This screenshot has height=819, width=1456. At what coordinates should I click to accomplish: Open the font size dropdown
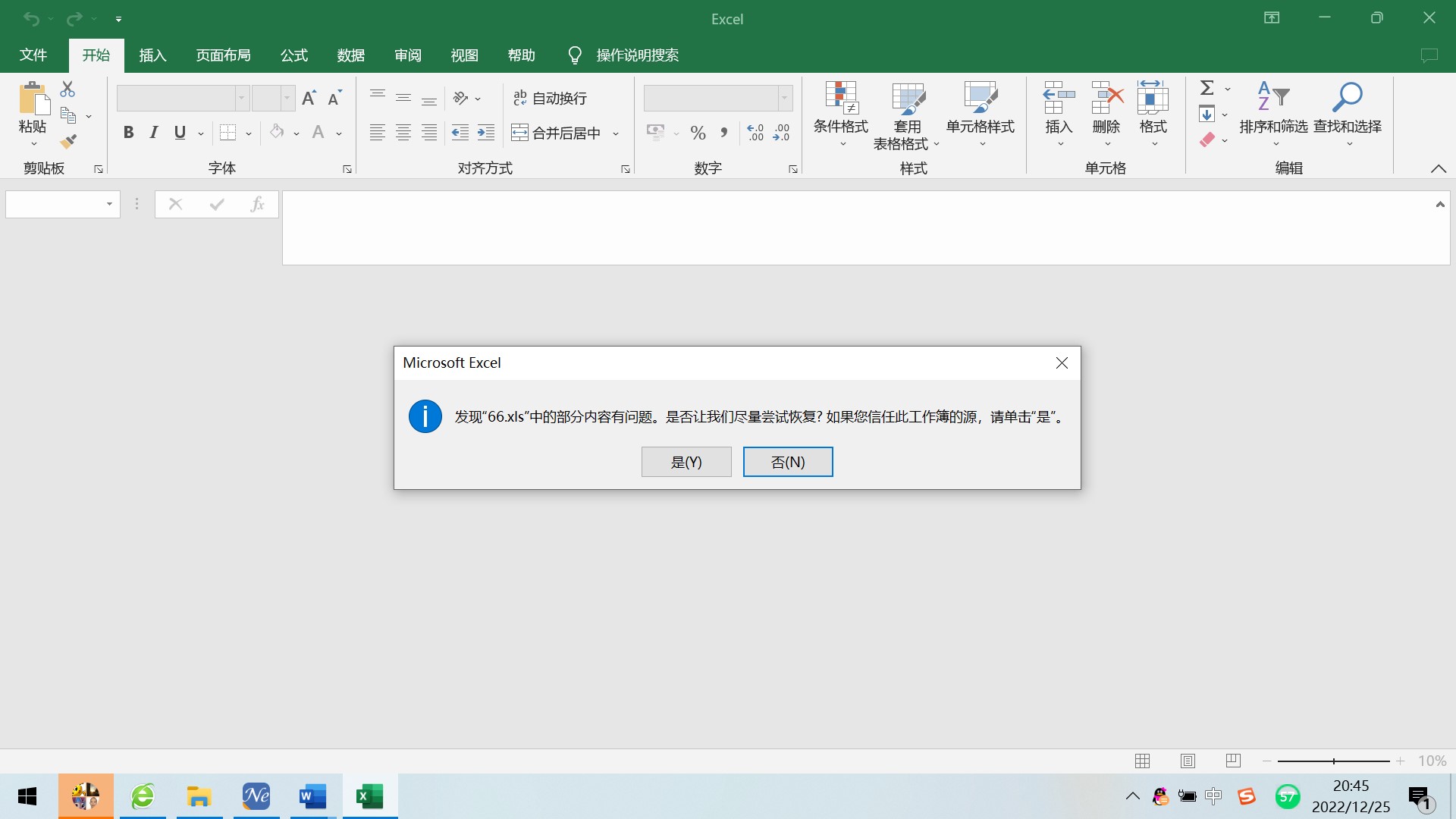pyautogui.click(x=287, y=98)
